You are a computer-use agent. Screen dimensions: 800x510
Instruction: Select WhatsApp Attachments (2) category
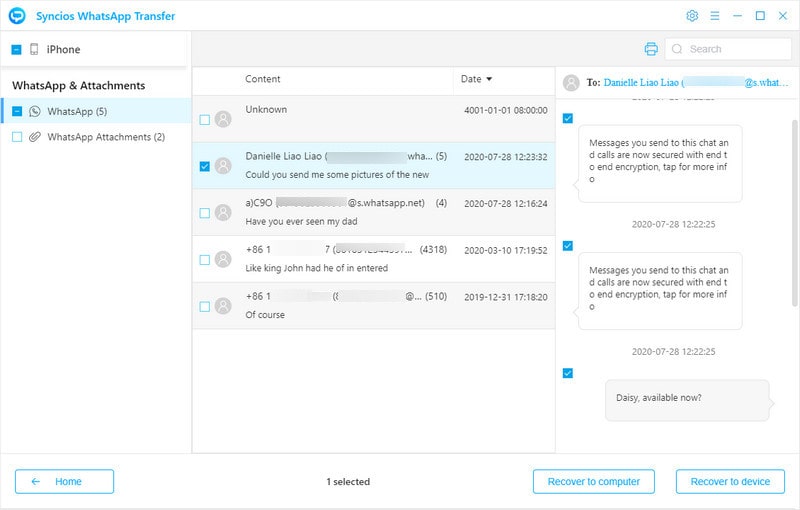pyautogui.click(x=96, y=137)
